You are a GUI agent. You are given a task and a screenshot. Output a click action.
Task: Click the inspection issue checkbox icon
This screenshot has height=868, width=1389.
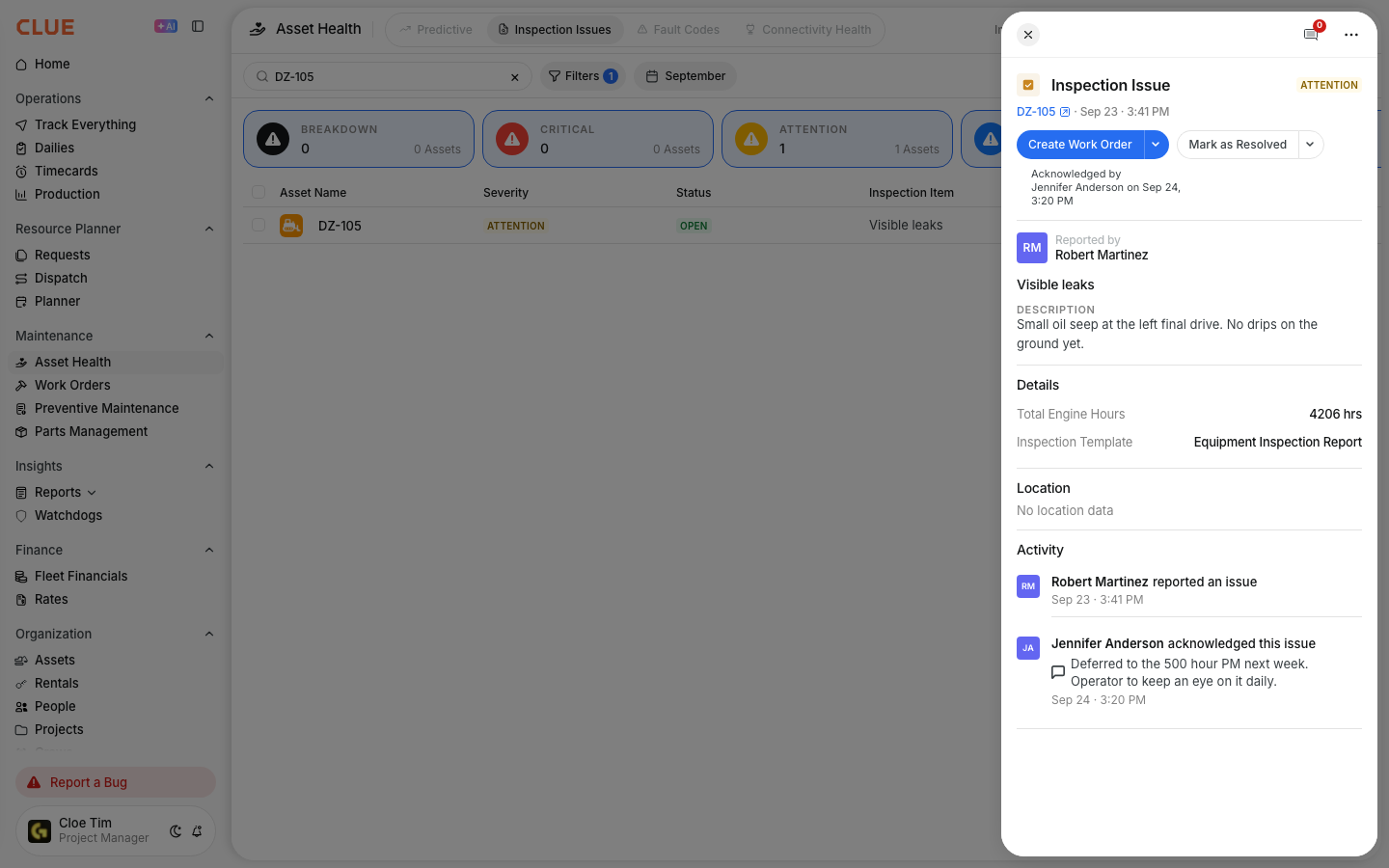tap(1028, 85)
